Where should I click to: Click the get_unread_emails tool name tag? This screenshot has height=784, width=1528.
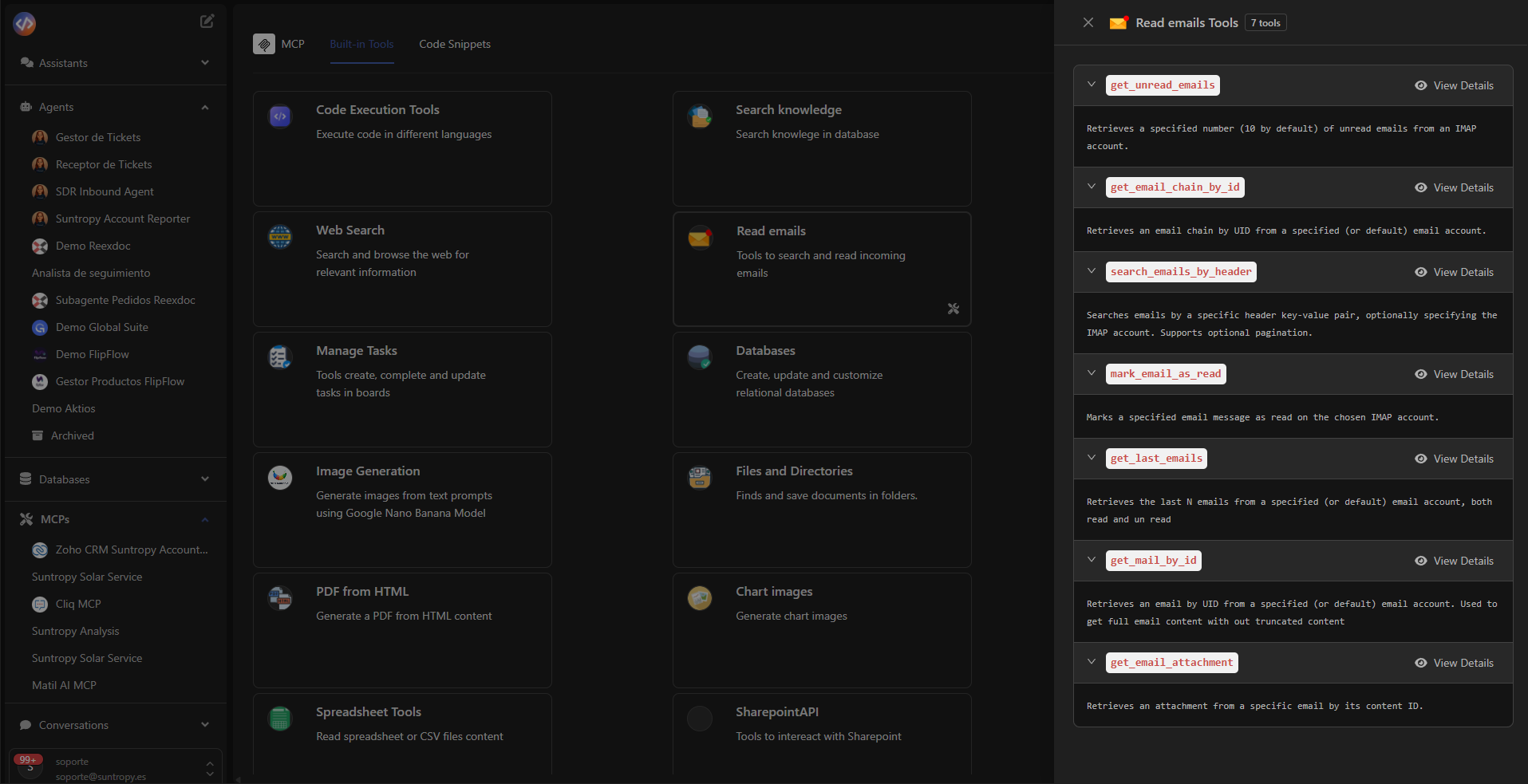tap(1163, 85)
